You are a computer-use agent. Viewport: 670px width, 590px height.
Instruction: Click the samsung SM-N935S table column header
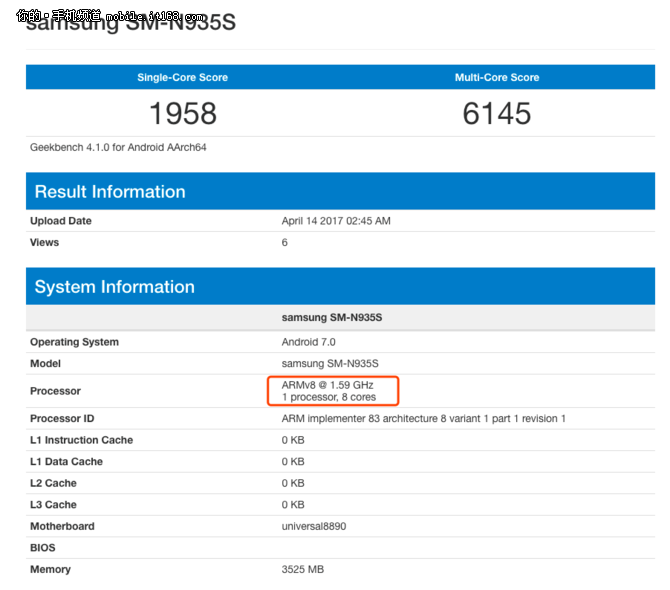(332, 317)
